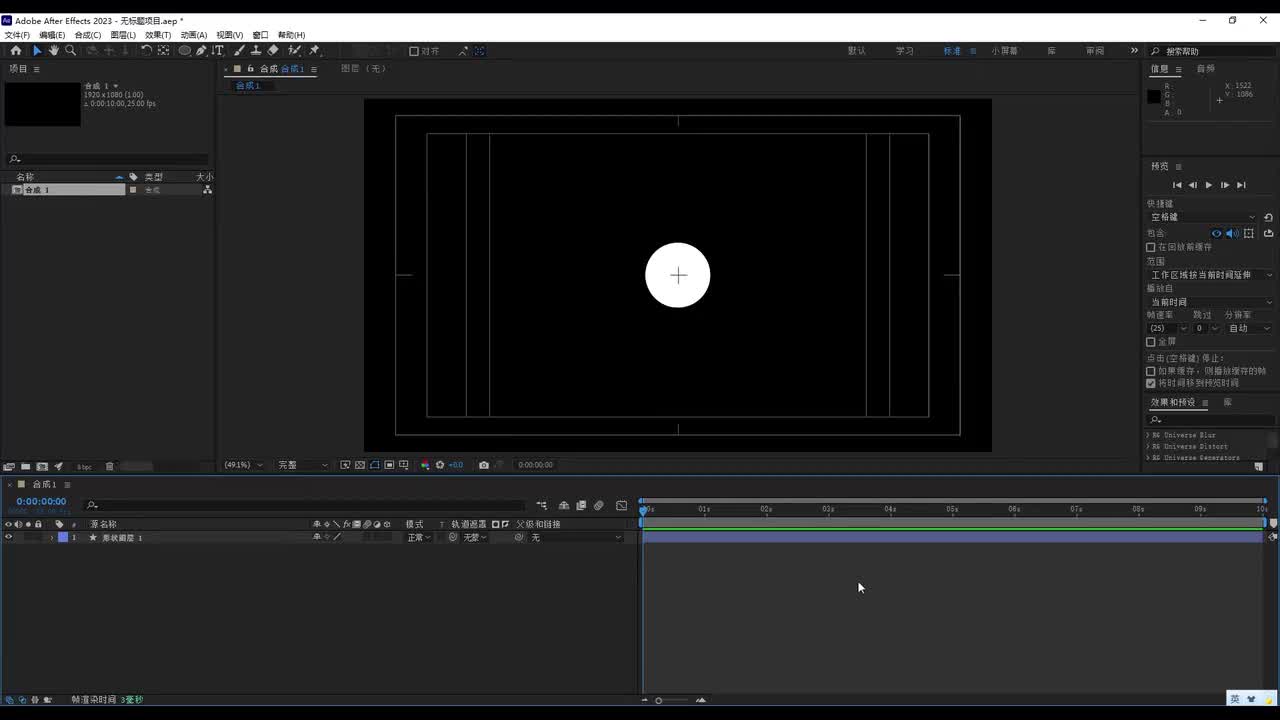Open the 文件(F) menu
The image size is (1280, 720).
[x=17, y=35]
